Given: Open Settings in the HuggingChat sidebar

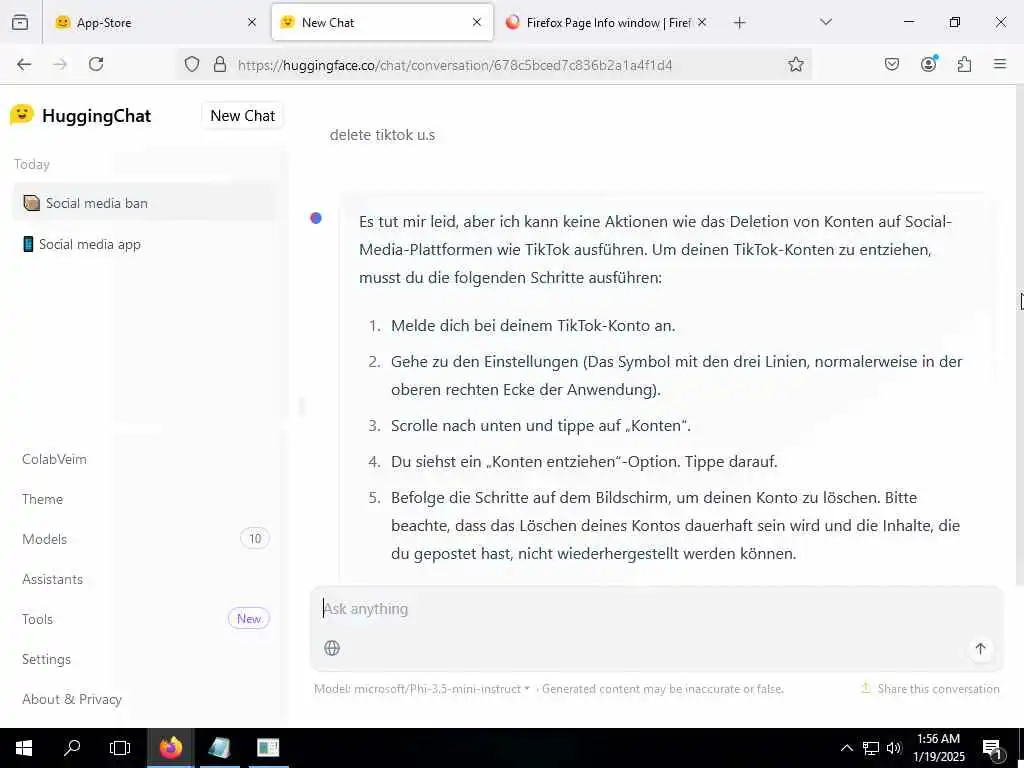Looking at the screenshot, I should tap(46, 659).
